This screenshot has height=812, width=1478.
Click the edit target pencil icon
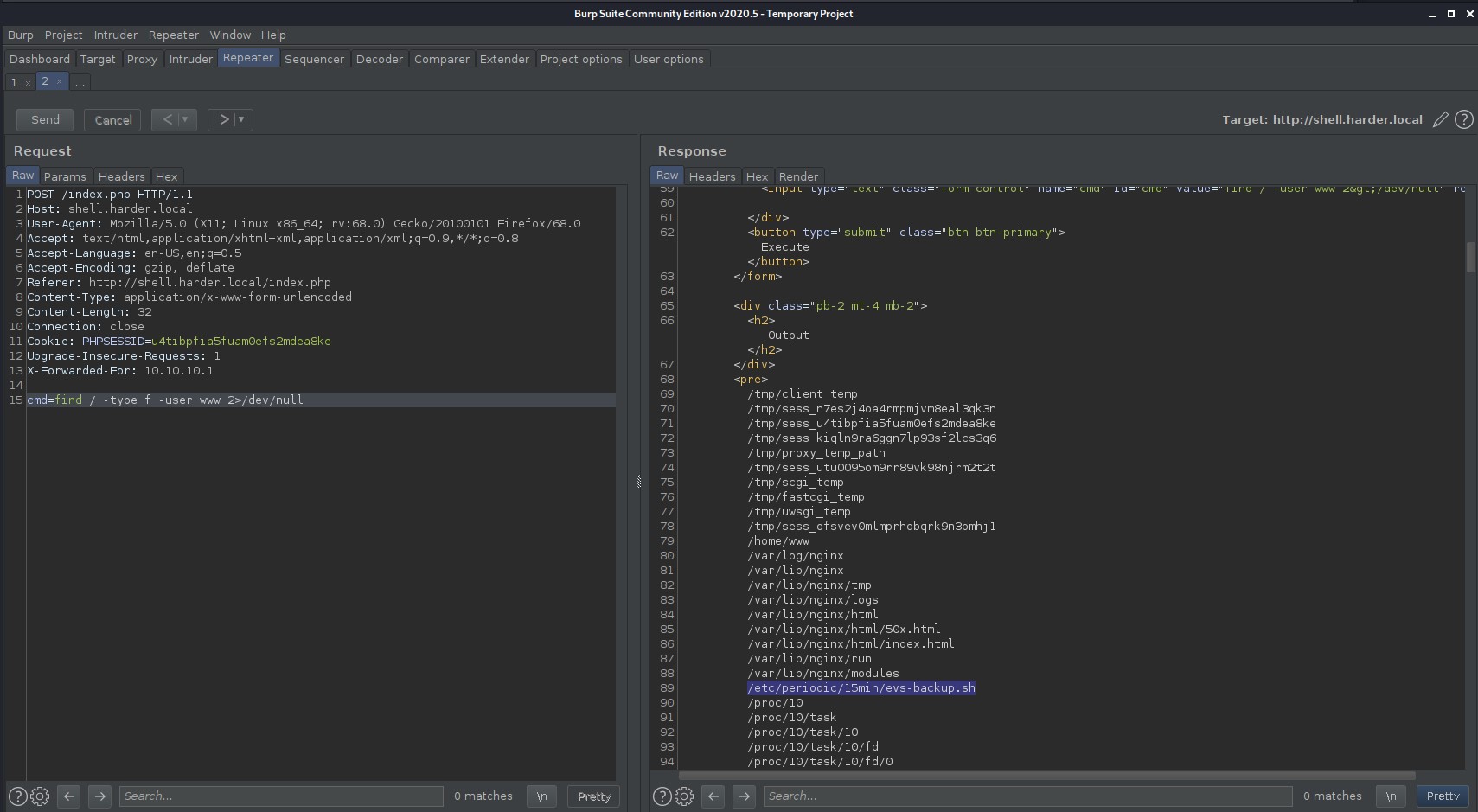[1440, 120]
